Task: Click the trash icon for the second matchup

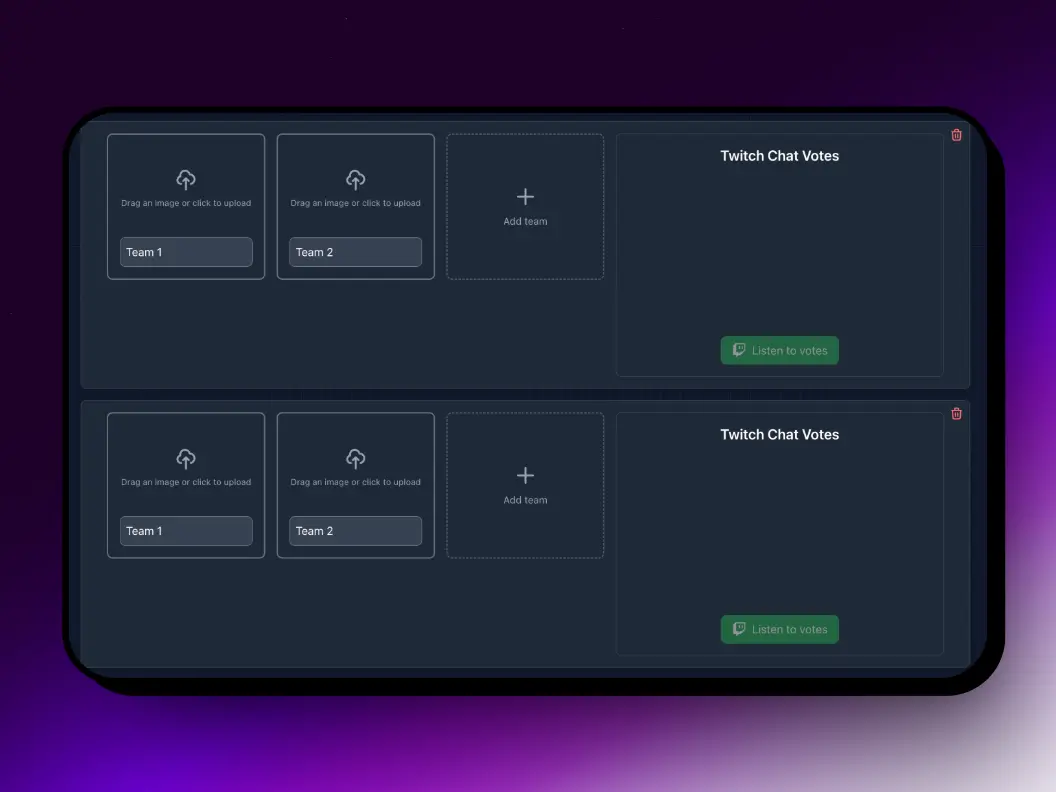Action: click(x=956, y=413)
